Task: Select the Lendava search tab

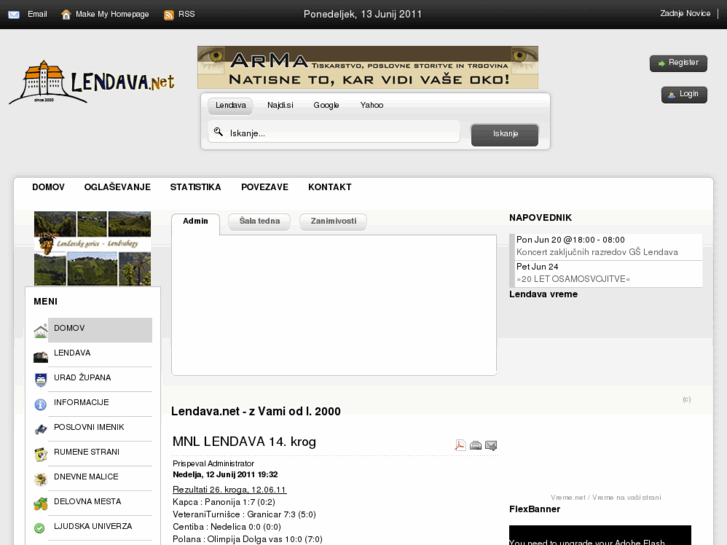Action: pyautogui.click(x=230, y=105)
